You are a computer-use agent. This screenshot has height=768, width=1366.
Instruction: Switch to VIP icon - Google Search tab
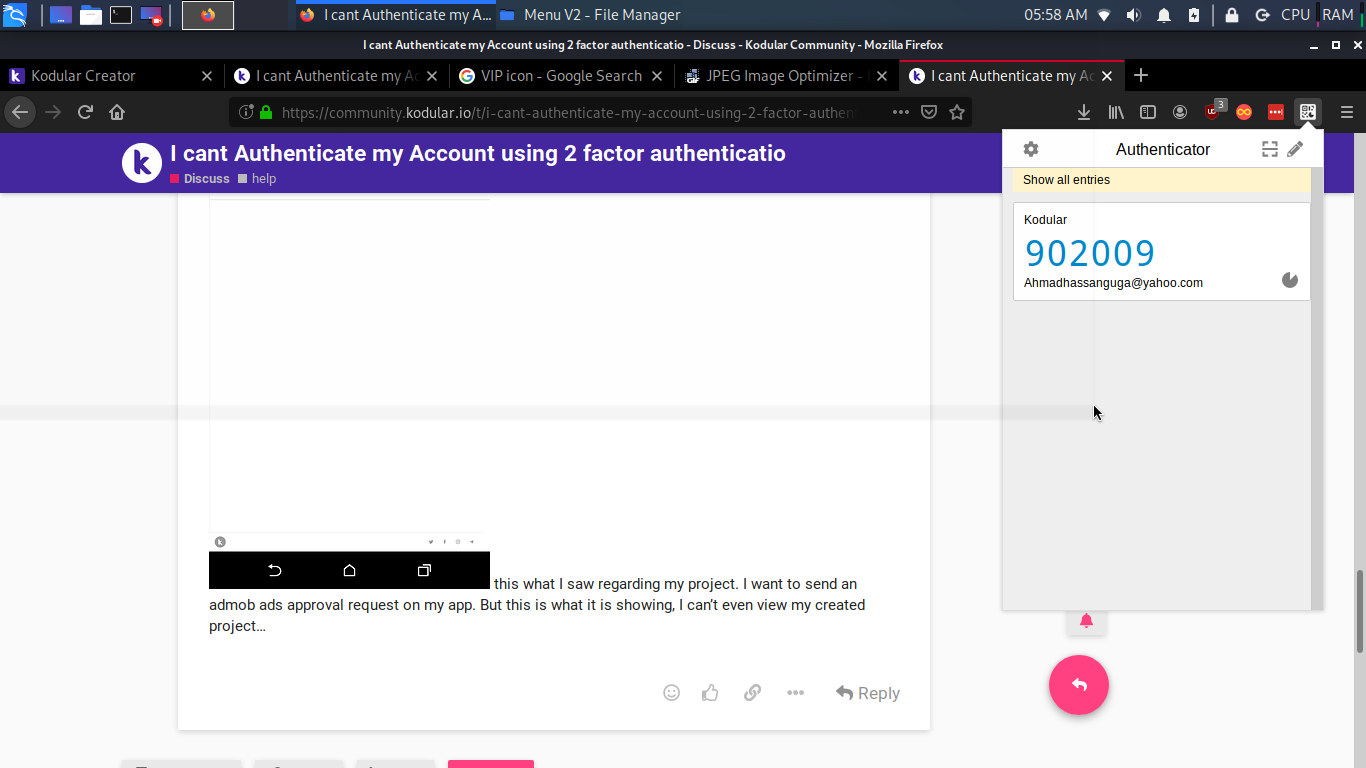[561, 76]
